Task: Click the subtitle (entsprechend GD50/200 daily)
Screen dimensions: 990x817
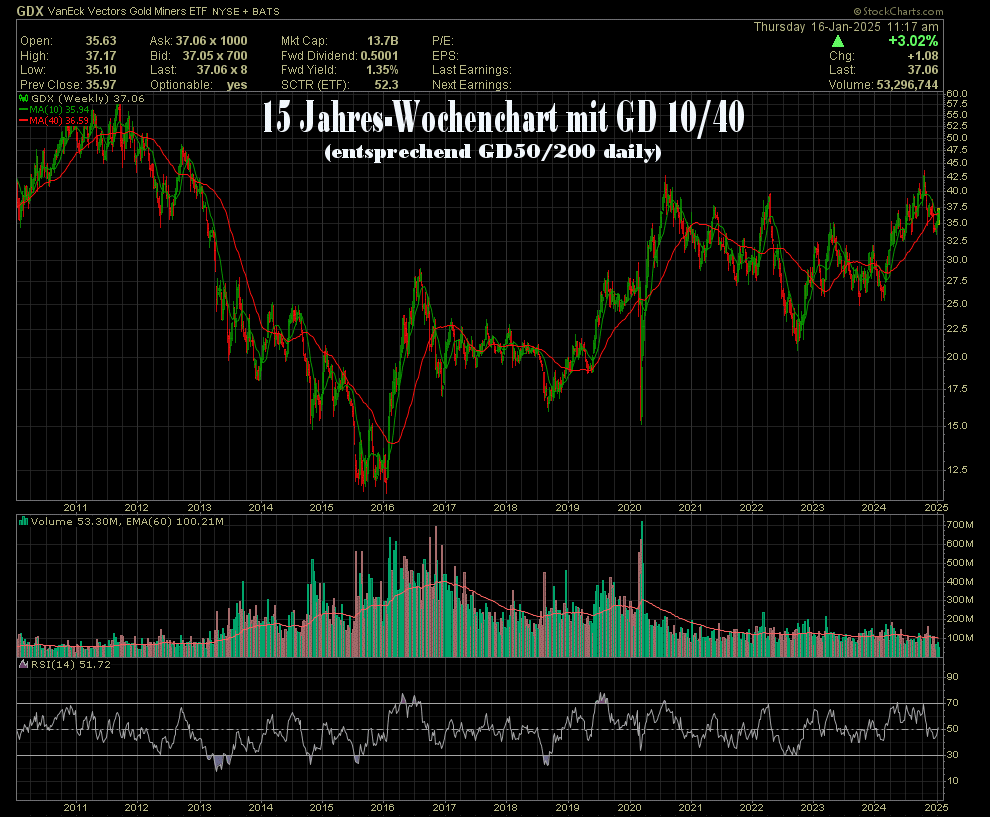Action: click(x=492, y=152)
